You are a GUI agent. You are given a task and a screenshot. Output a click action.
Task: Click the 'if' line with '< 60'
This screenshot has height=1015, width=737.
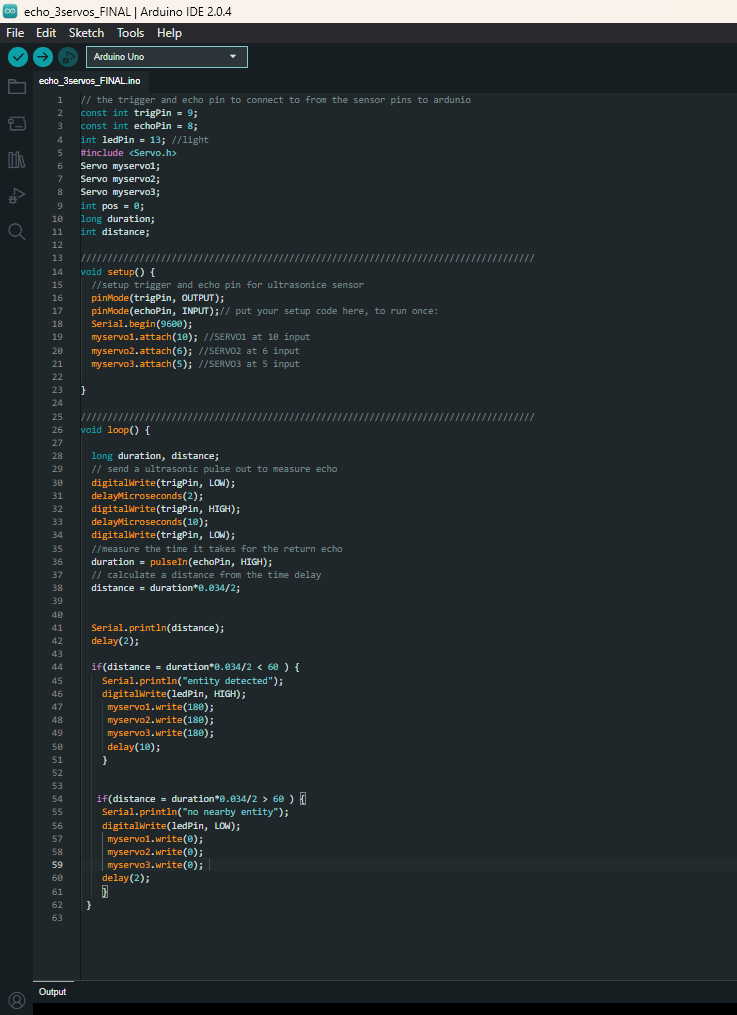click(195, 667)
